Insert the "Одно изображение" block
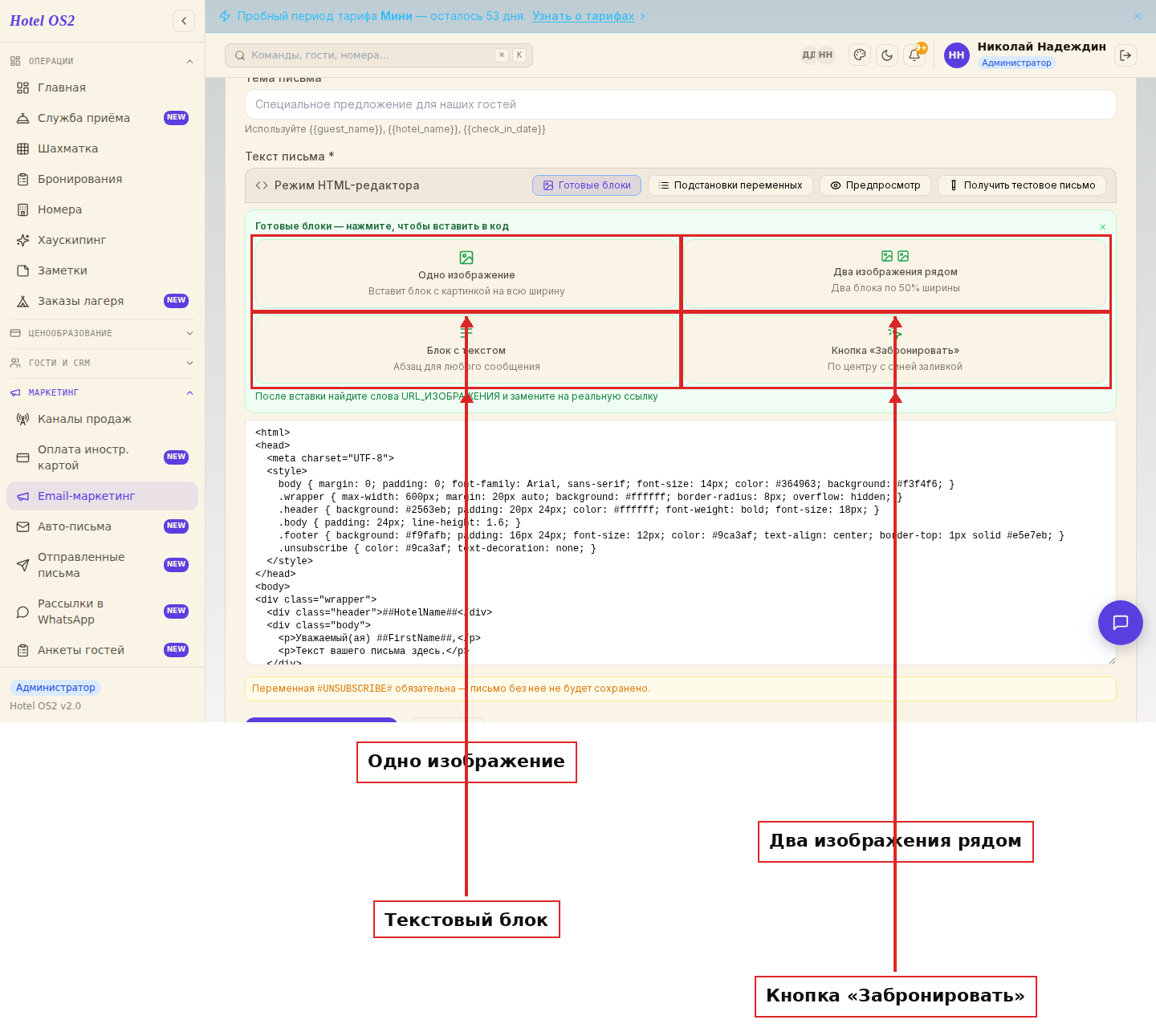The width and height of the screenshot is (1156, 1036). tap(466, 274)
